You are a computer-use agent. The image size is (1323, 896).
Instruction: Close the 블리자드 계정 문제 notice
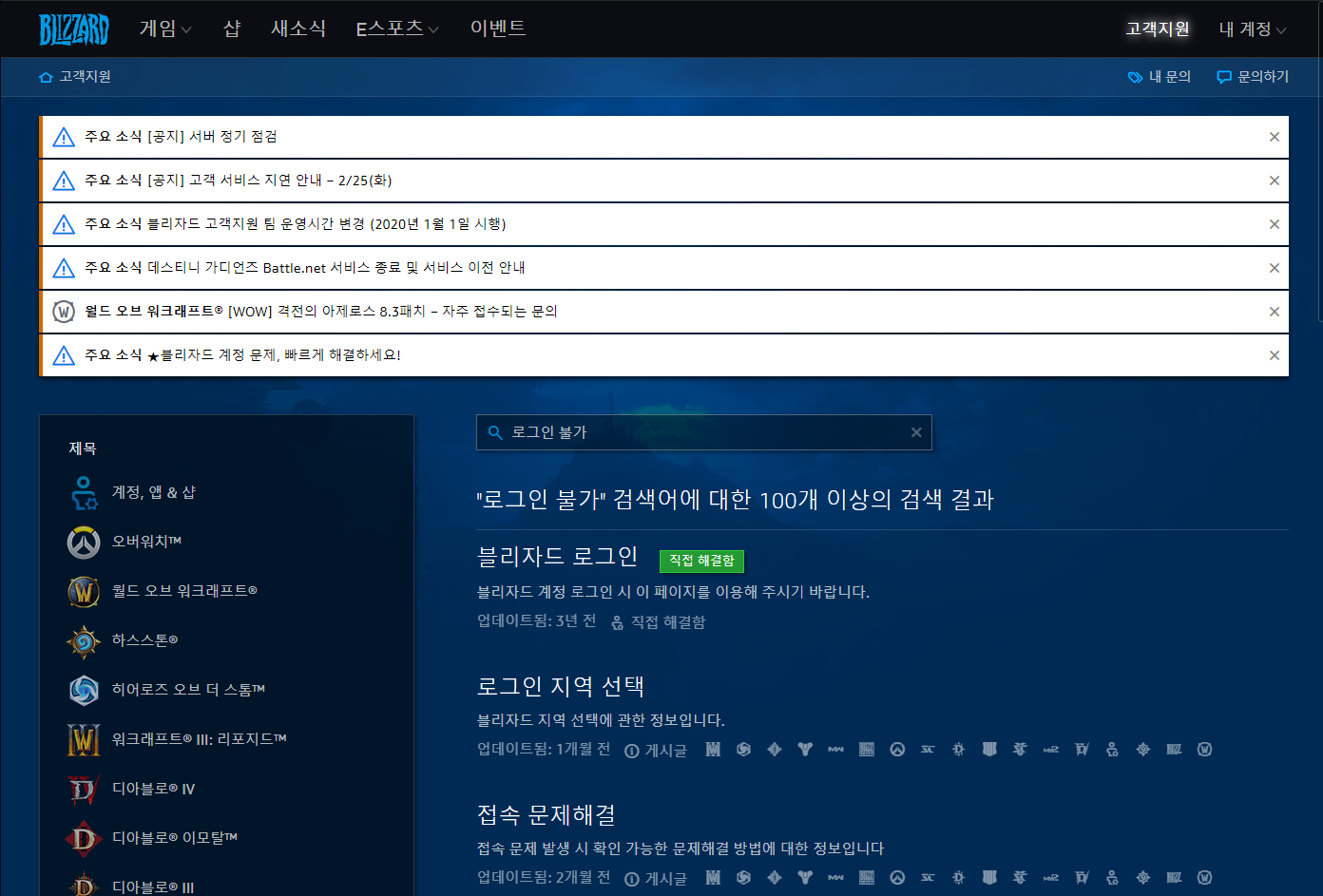(1275, 355)
